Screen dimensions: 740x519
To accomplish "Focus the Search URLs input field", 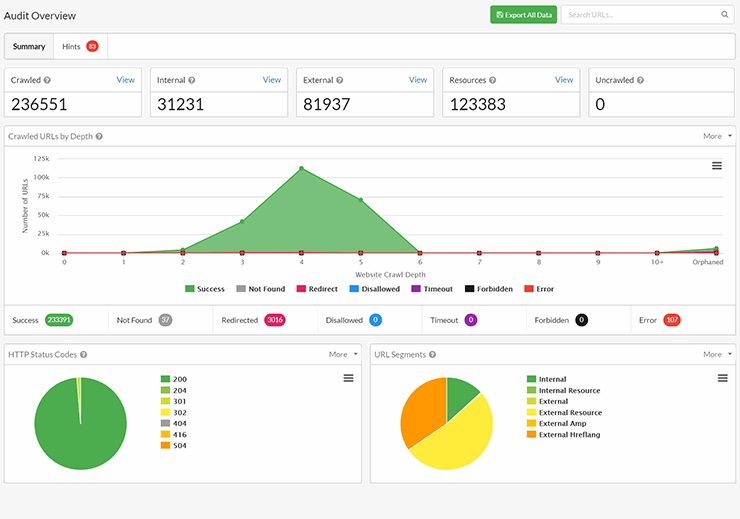I will tap(648, 15).
